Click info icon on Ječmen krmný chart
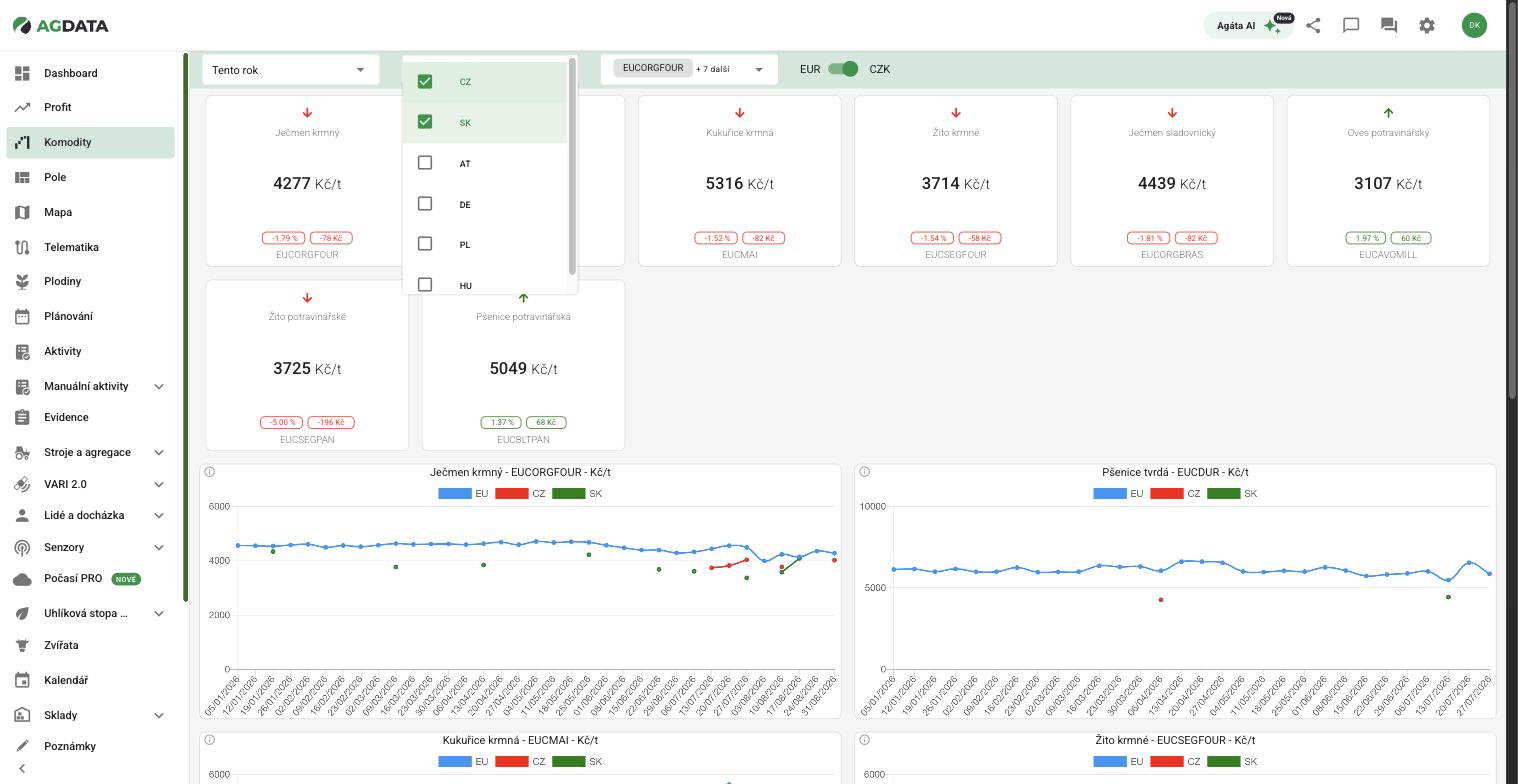1518x784 pixels. (210, 472)
